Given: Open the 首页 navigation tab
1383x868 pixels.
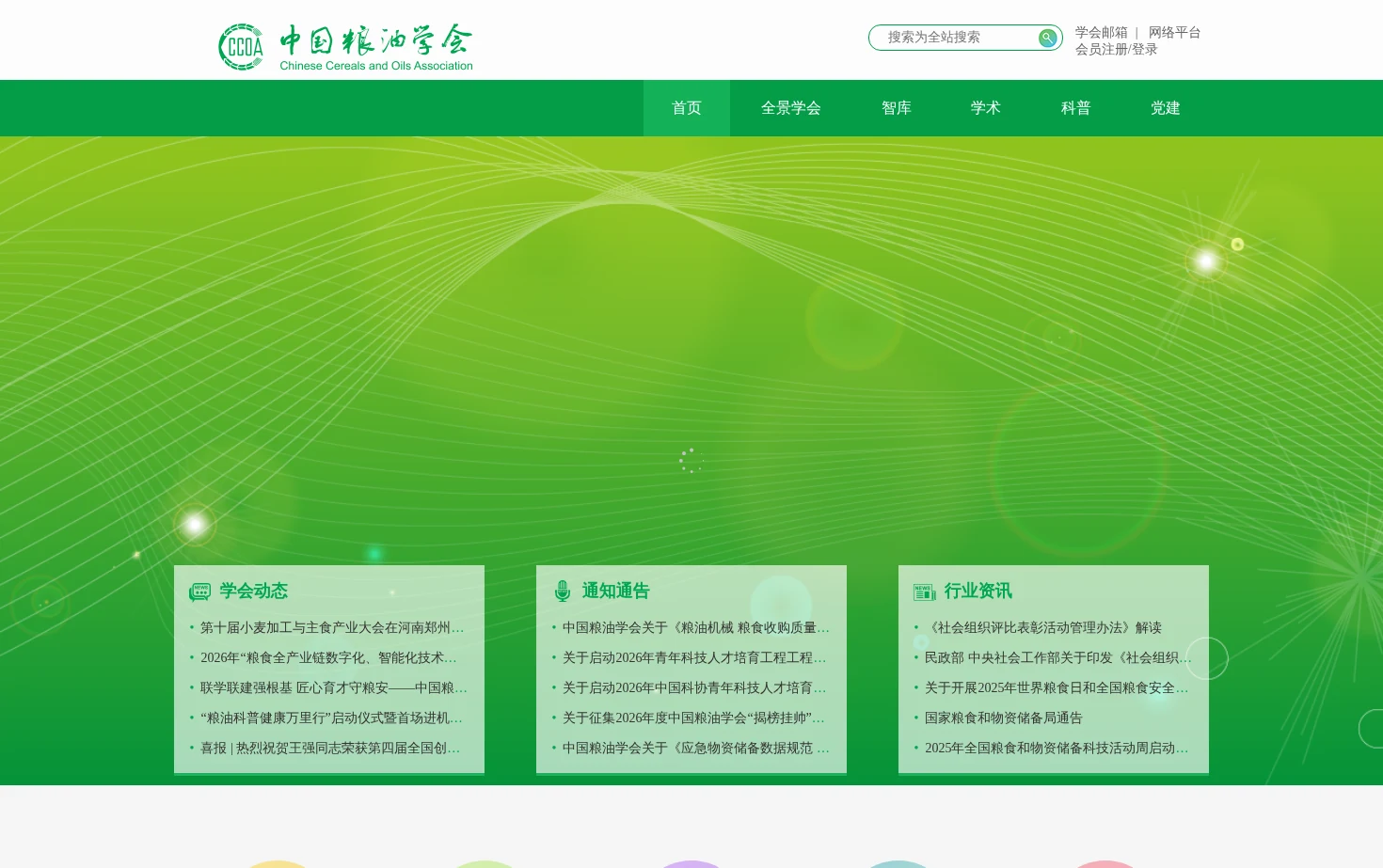Looking at the screenshot, I should (x=687, y=108).
